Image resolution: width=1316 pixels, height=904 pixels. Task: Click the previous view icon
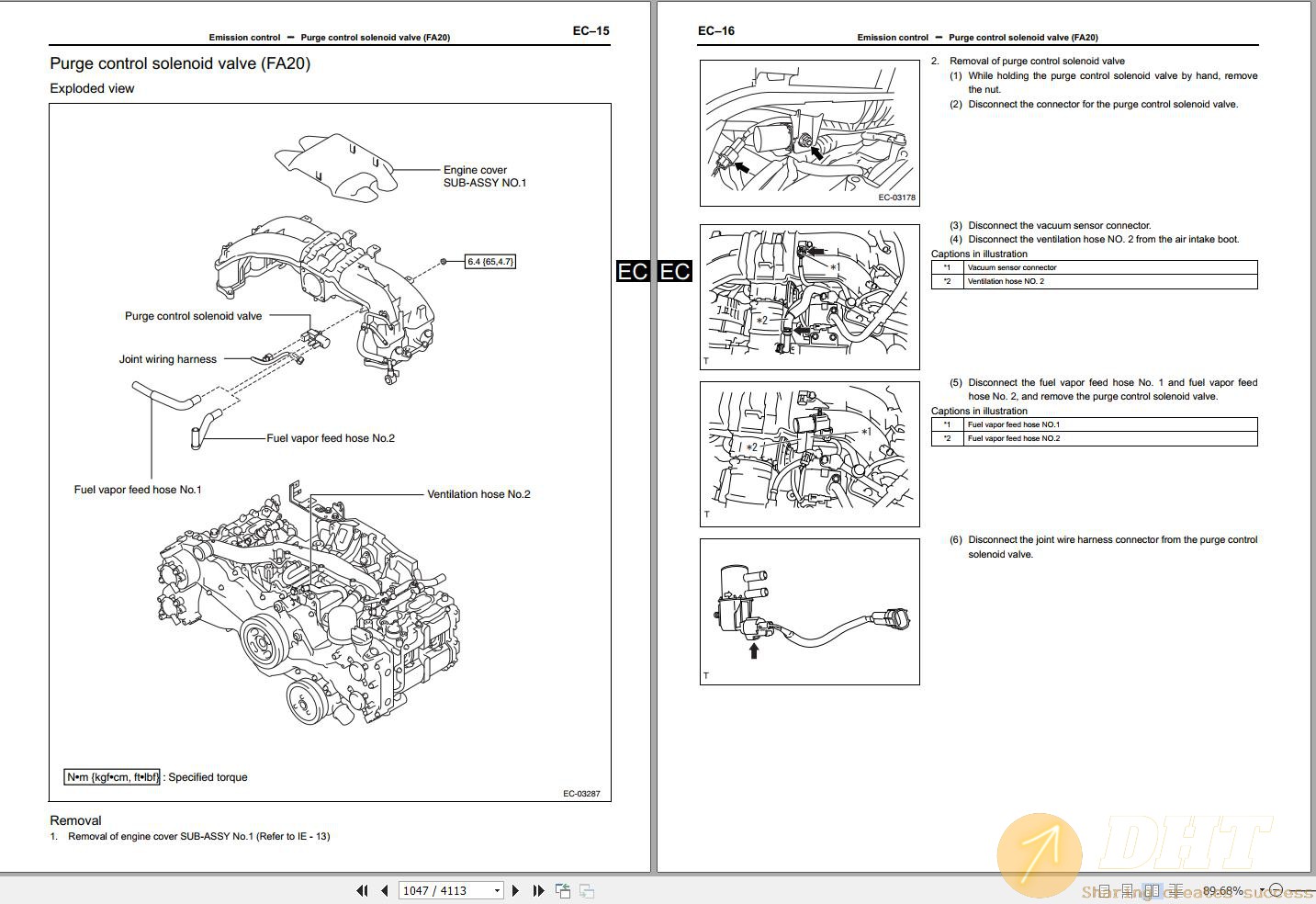pos(563,890)
